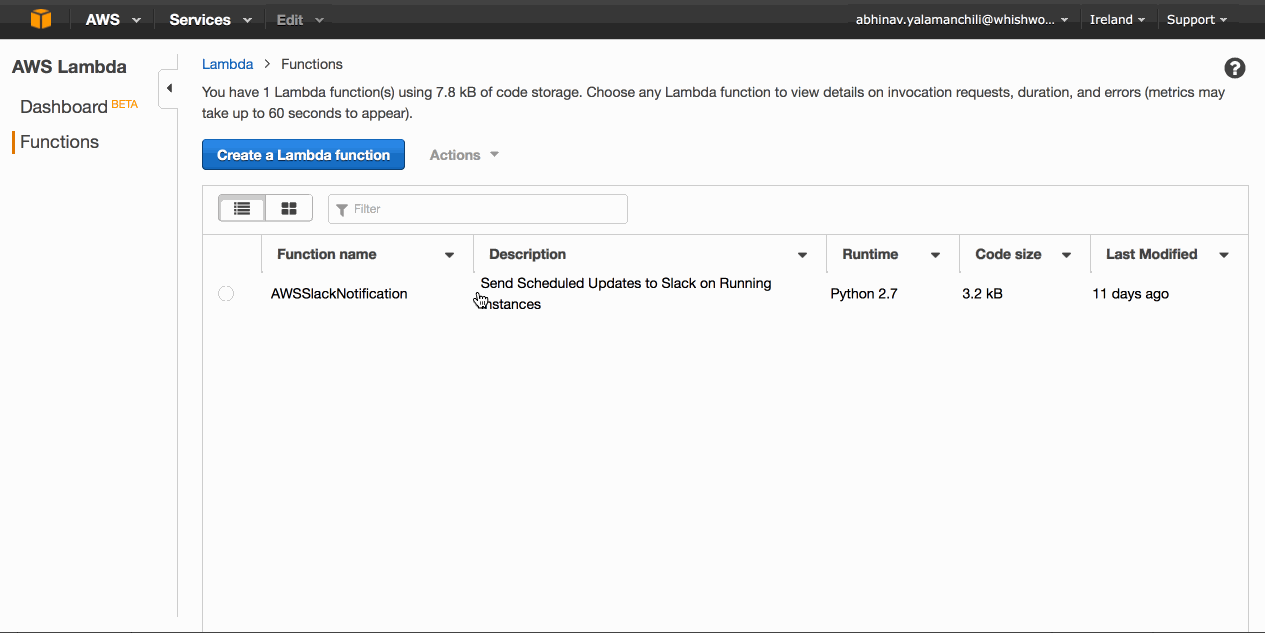Click the Send Scheduled Updates description text

(x=625, y=294)
